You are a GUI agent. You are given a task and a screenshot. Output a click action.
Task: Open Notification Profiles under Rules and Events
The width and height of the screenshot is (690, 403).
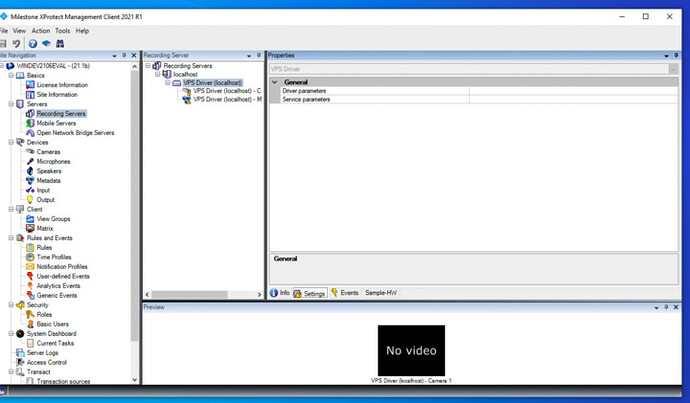point(62,267)
